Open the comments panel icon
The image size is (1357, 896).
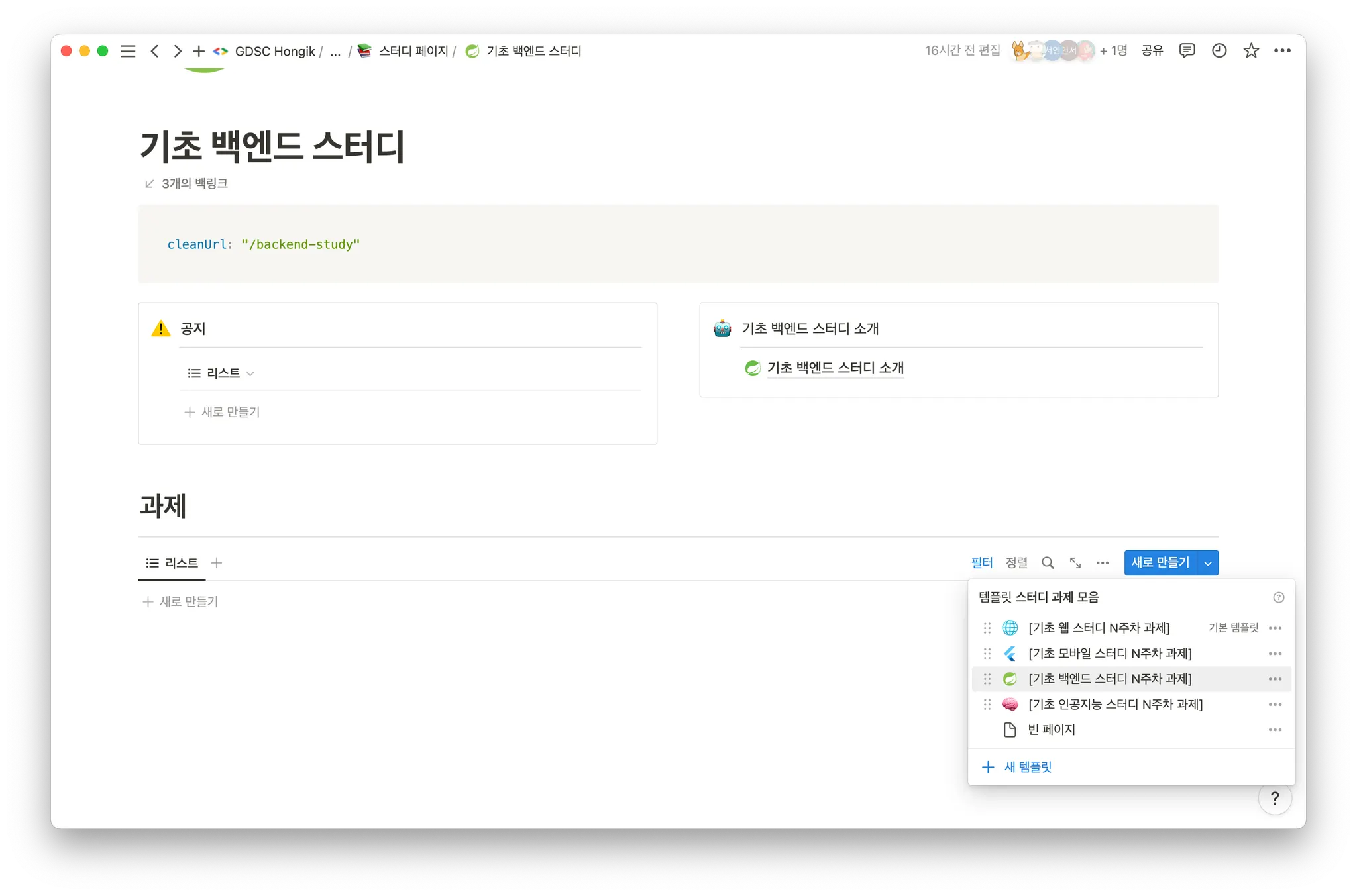(1187, 50)
